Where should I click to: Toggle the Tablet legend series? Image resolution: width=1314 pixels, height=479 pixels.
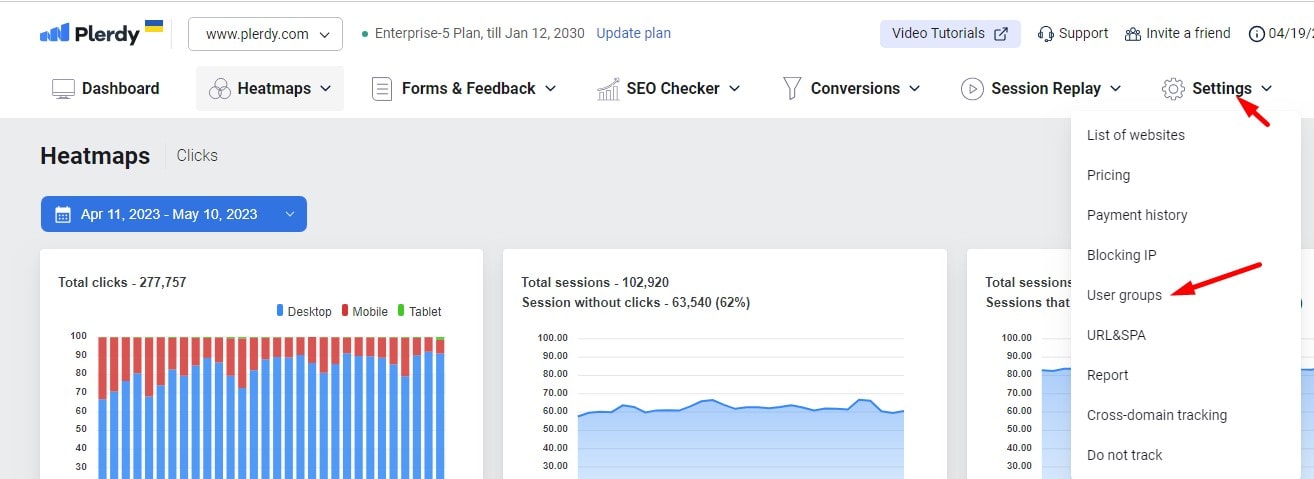[x=419, y=311]
